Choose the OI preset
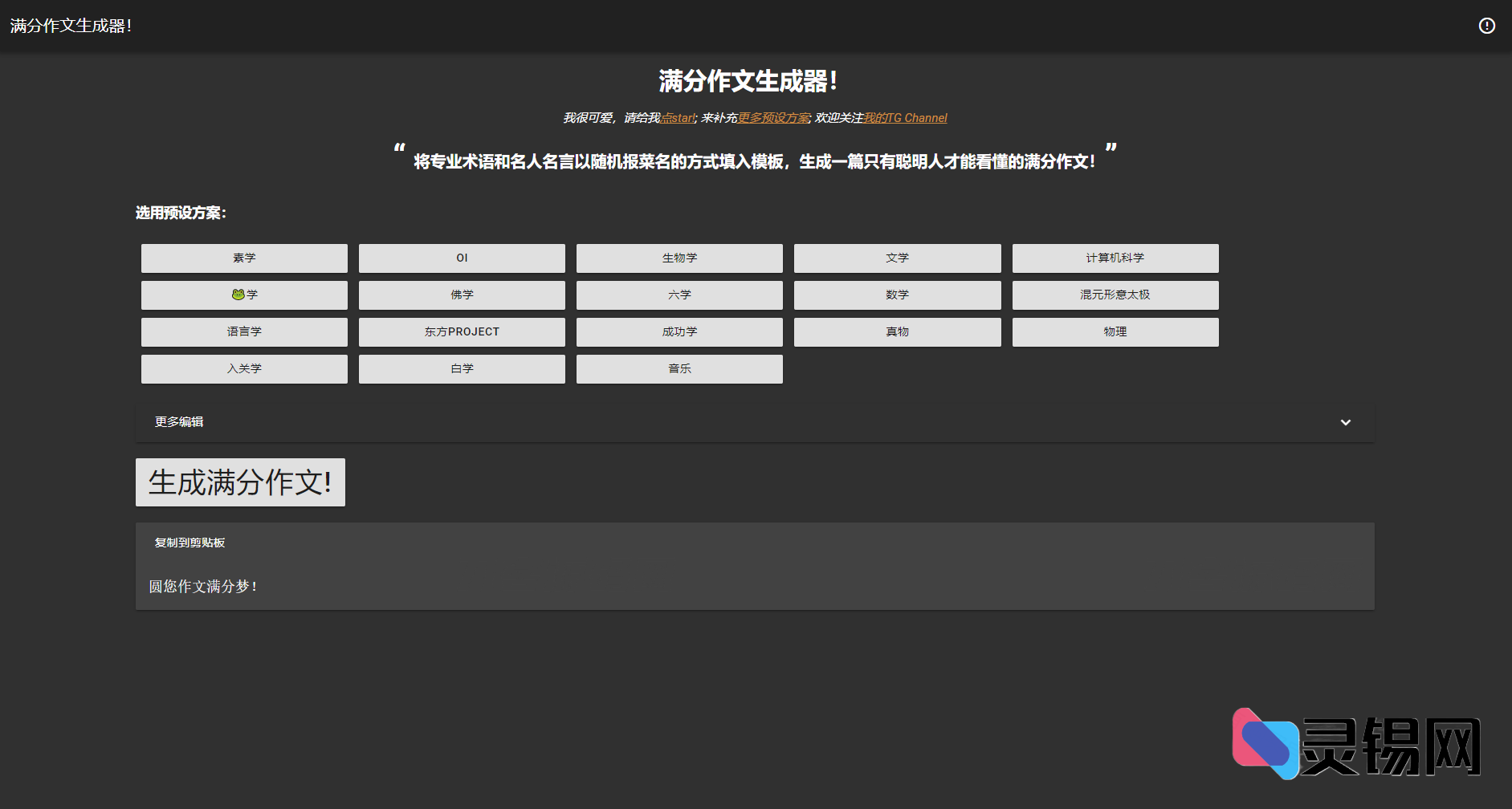 462,258
